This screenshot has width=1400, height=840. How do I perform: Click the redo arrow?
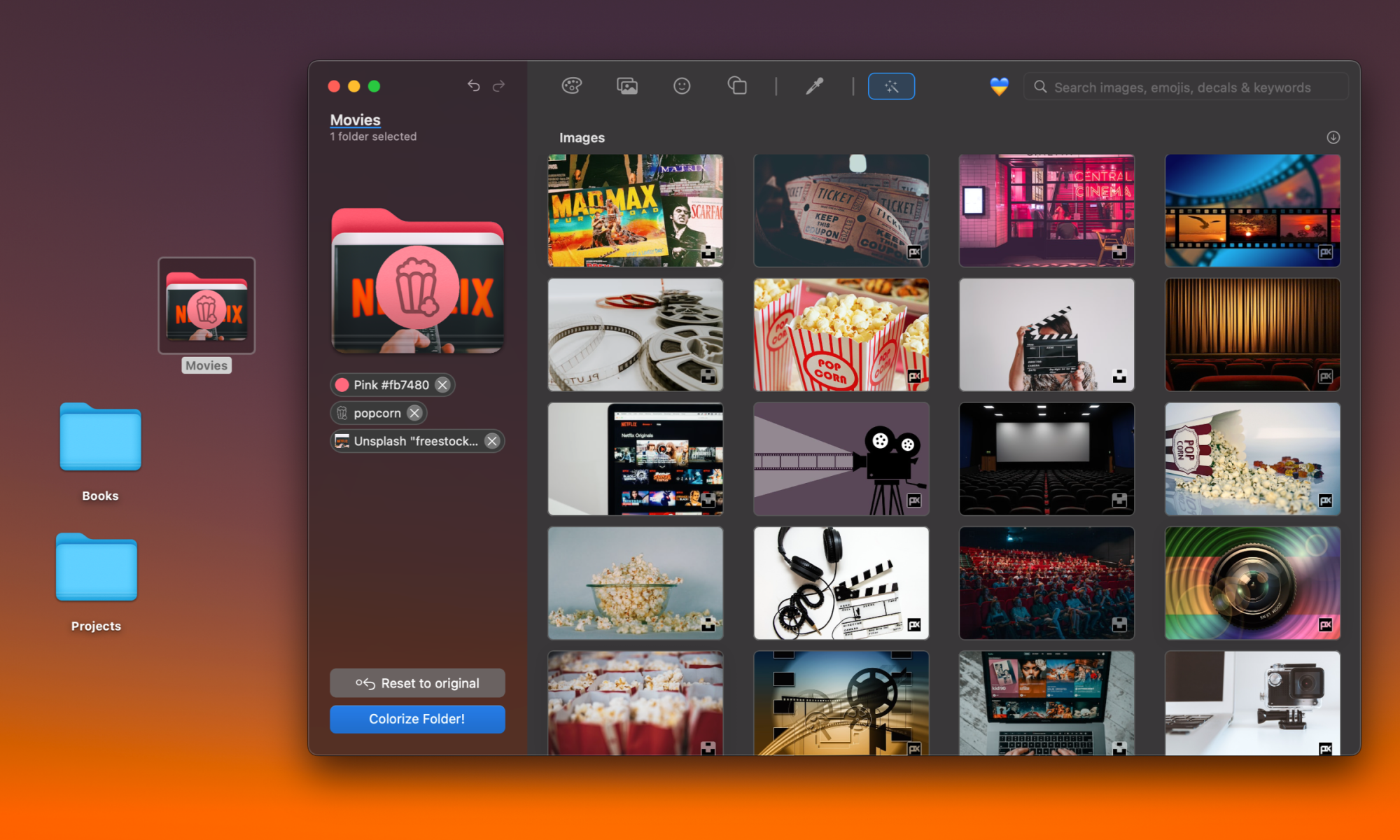pyautogui.click(x=499, y=85)
